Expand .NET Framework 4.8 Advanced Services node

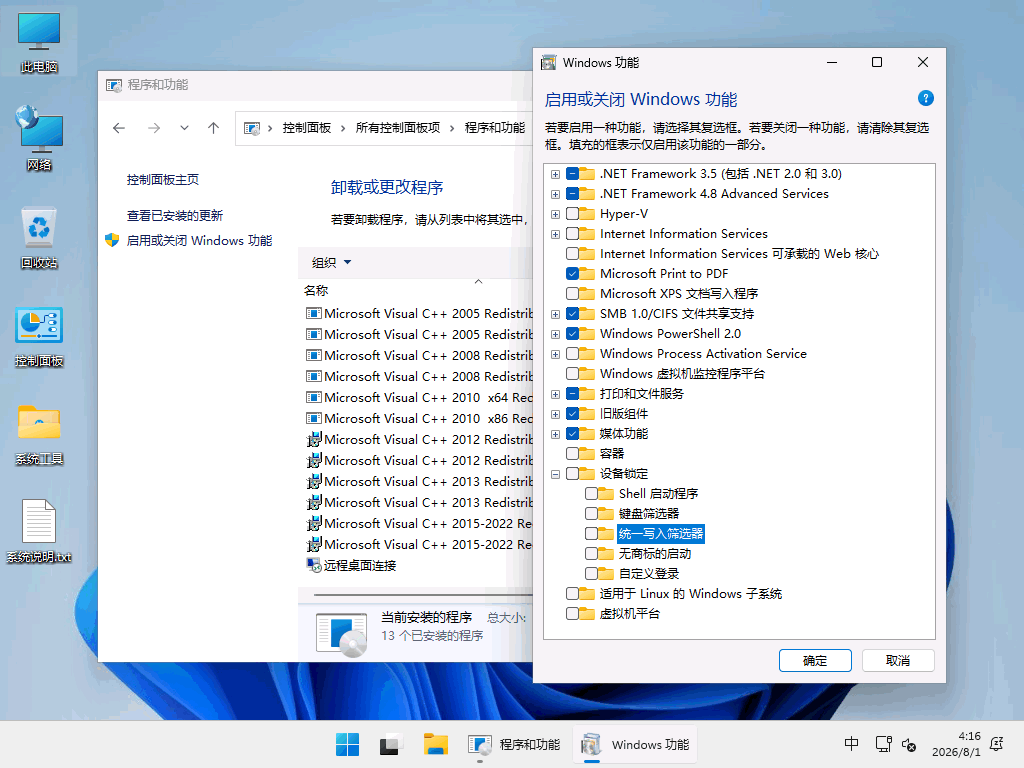555,195
